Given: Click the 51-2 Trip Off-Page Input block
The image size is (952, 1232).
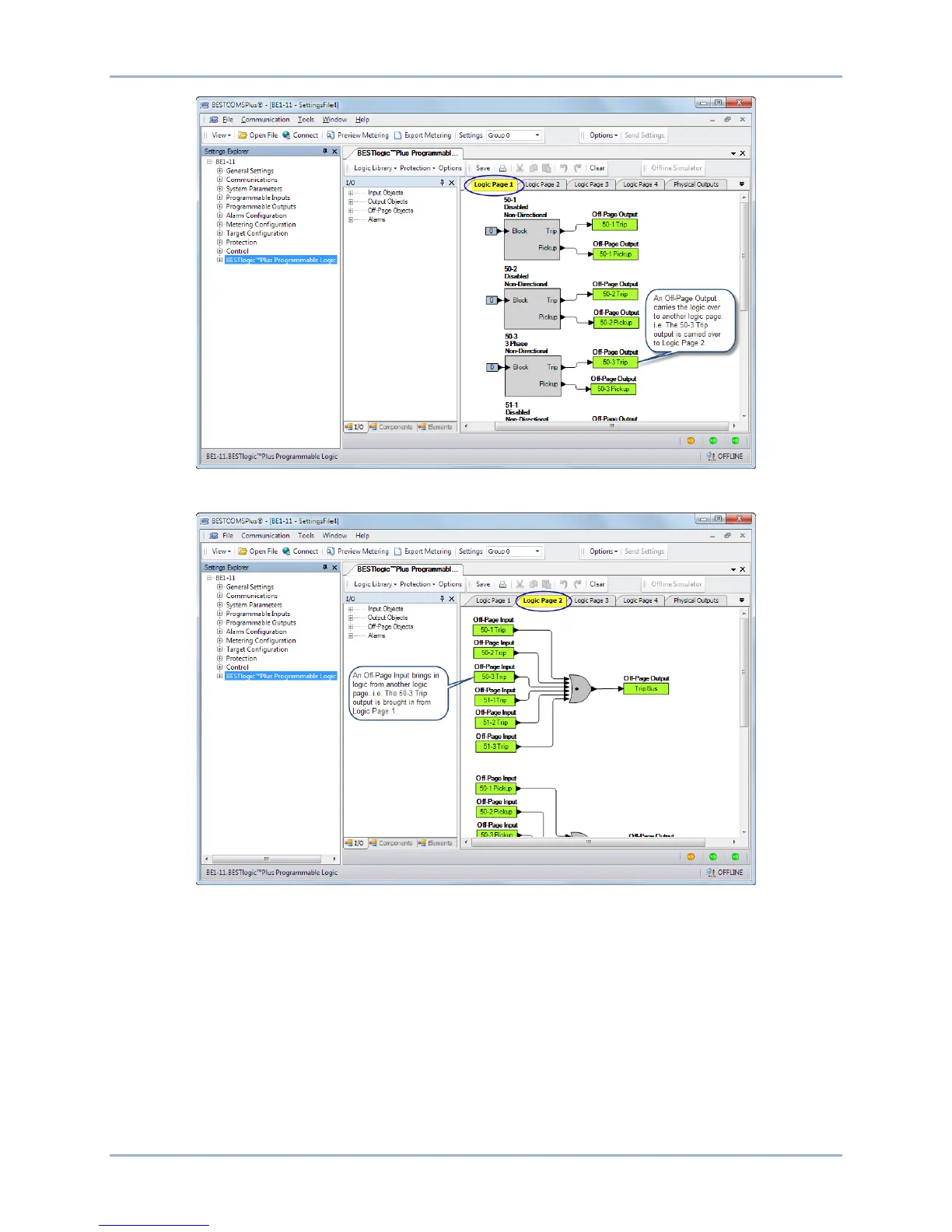Looking at the screenshot, I should click(x=495, y=723).
